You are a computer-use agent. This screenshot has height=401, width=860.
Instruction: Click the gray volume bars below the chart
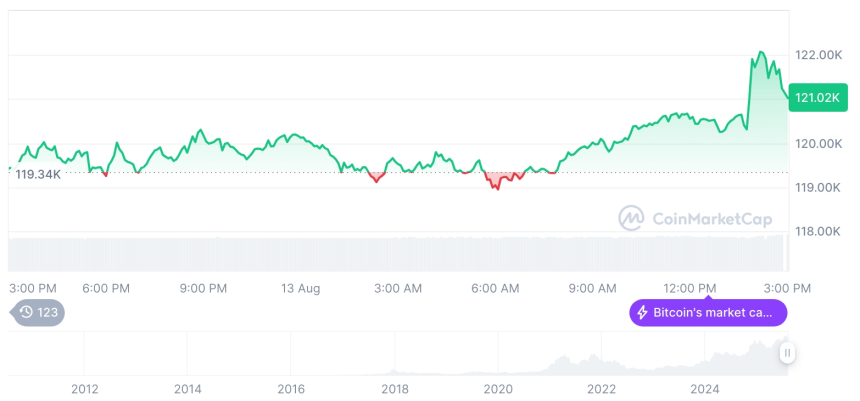400,252
